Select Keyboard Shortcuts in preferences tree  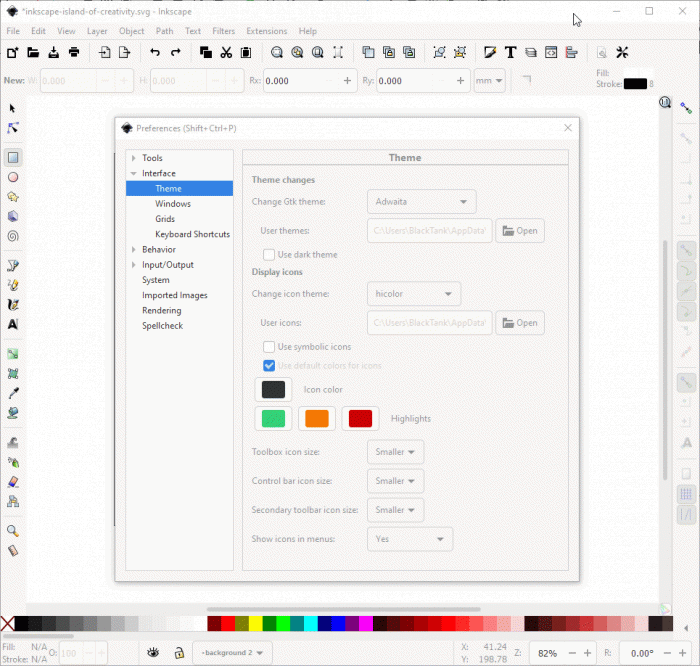(x=192, y=234)
